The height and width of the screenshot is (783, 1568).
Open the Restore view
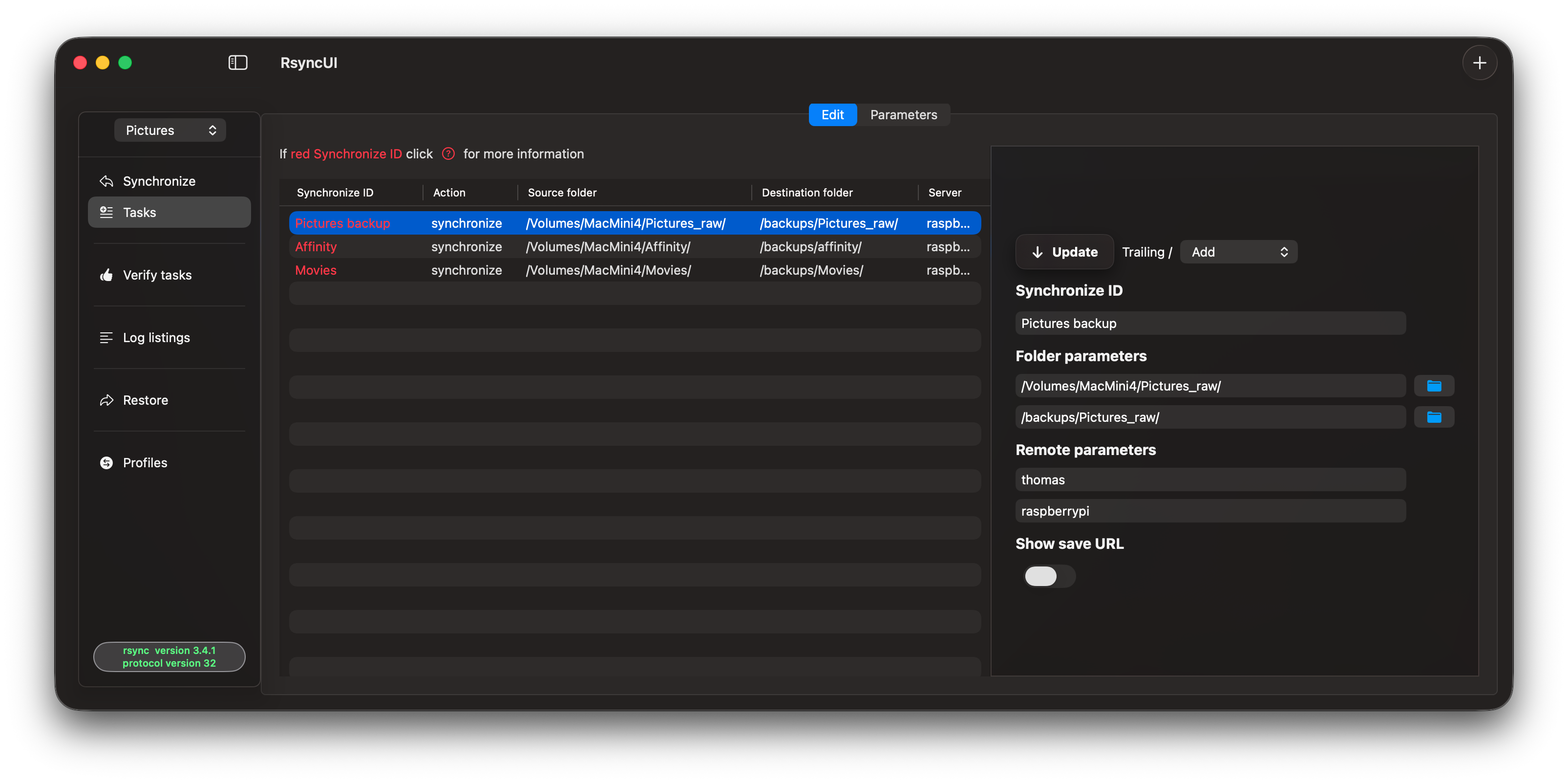(x=146, y=400)
